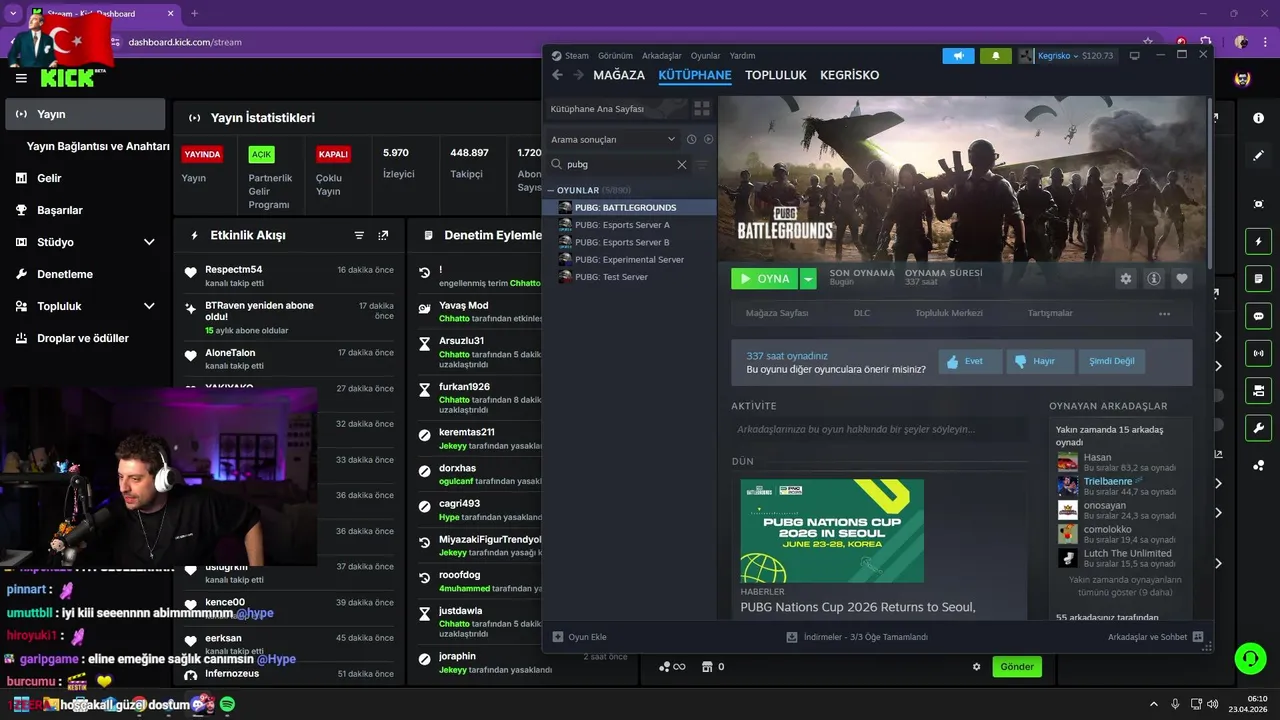Open PUBG Nations Cup news thumbnail
This screenshot has height=720, width=1280.
(x=832, y=531)
